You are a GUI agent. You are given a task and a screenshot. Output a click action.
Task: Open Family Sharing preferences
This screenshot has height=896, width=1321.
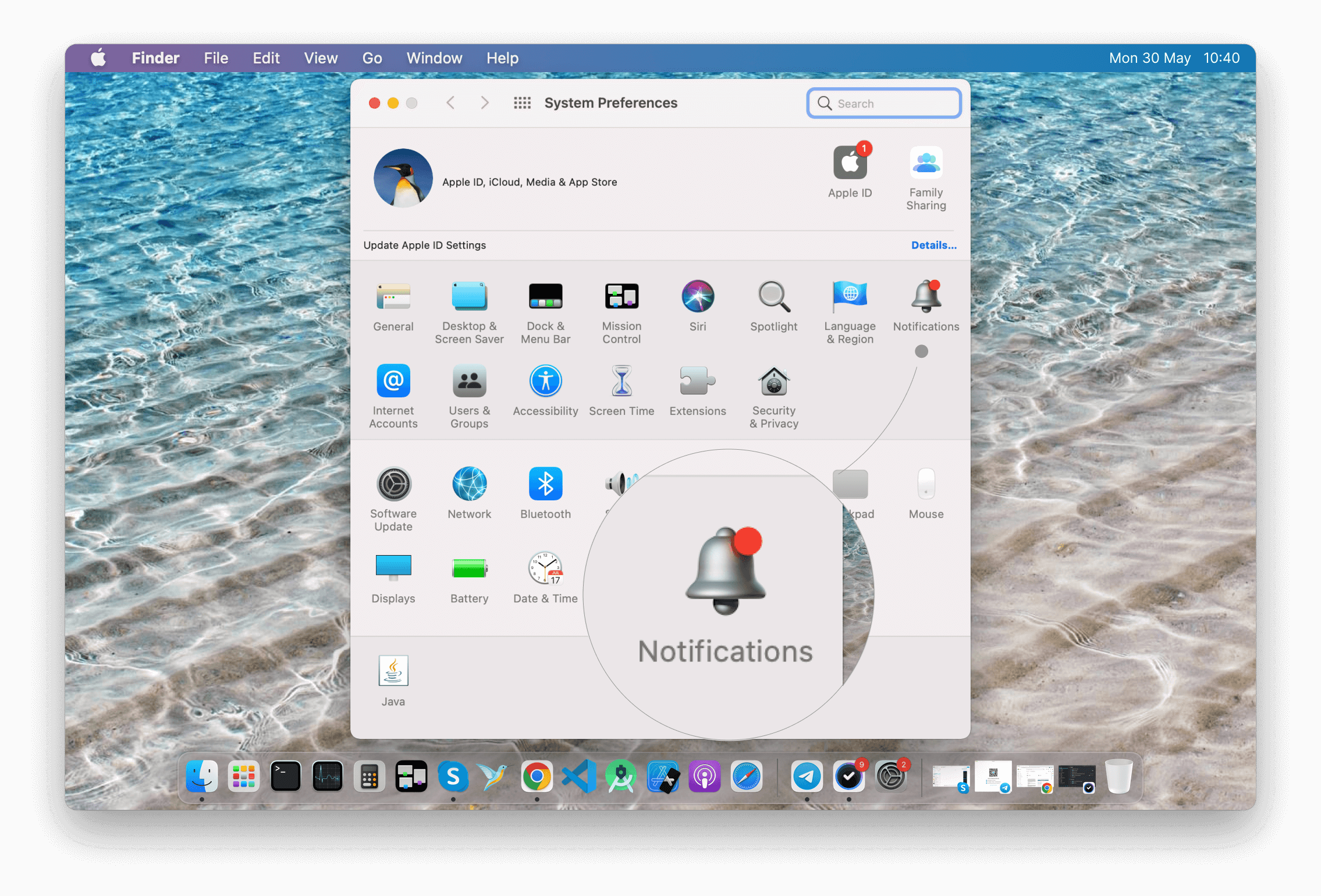point(926,178)
